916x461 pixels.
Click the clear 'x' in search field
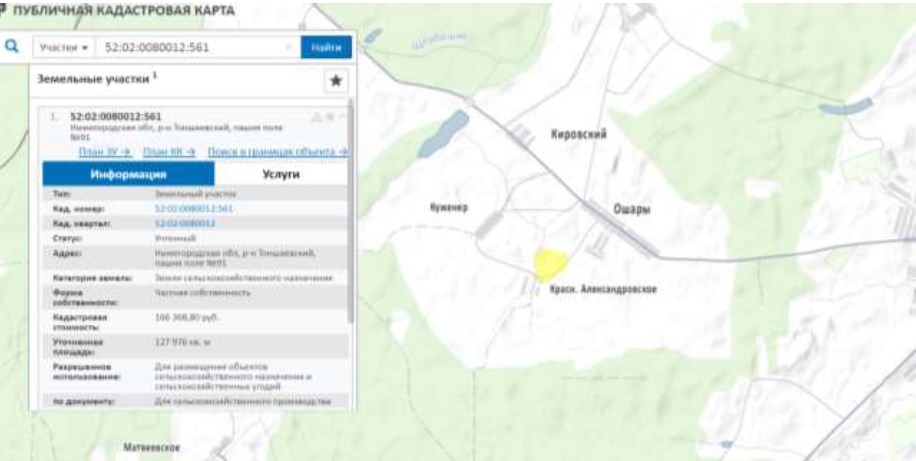coord(288,47)
